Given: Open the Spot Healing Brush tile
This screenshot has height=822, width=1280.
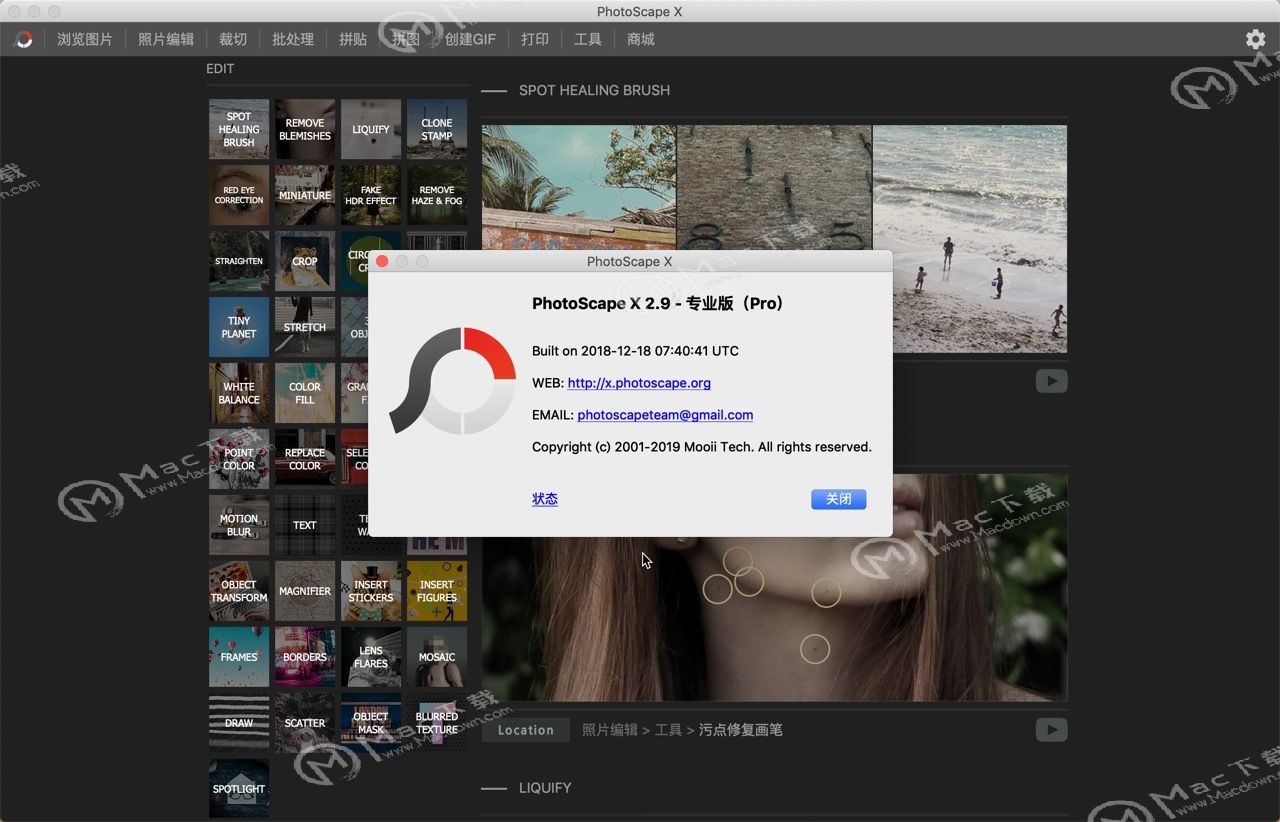Looking at the screenshot, I should point(239,129).
